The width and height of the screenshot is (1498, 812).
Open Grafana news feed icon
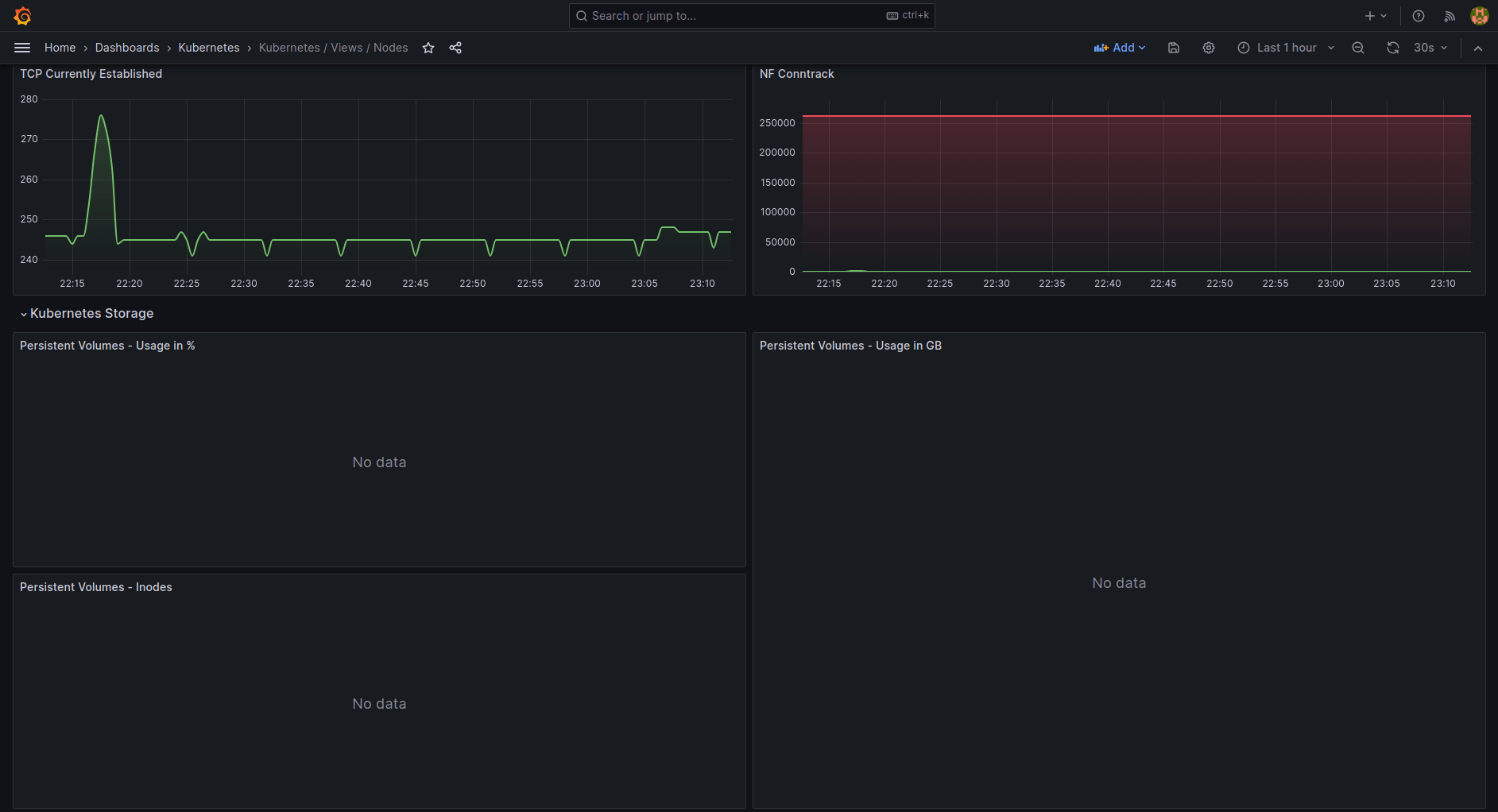click(x=1450, y=15)
